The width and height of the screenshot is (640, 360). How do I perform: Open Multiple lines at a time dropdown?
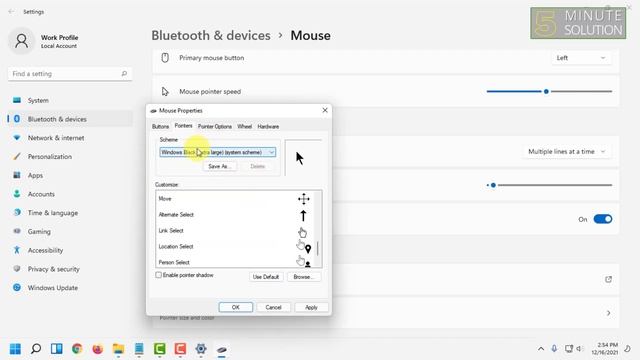[x=567, y=151]
